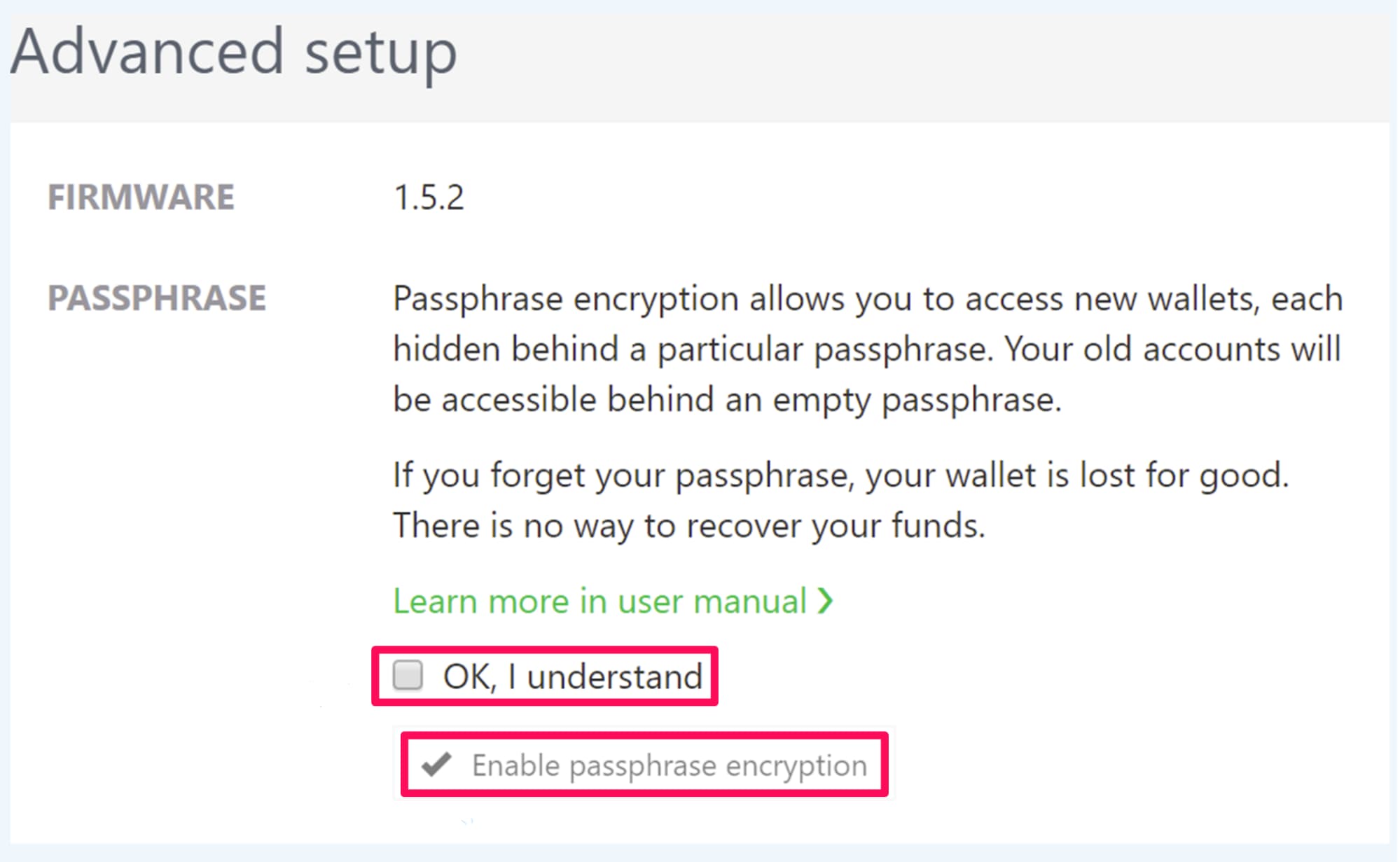Toggle the confirmation checkbox near bottom

(408, 674)
